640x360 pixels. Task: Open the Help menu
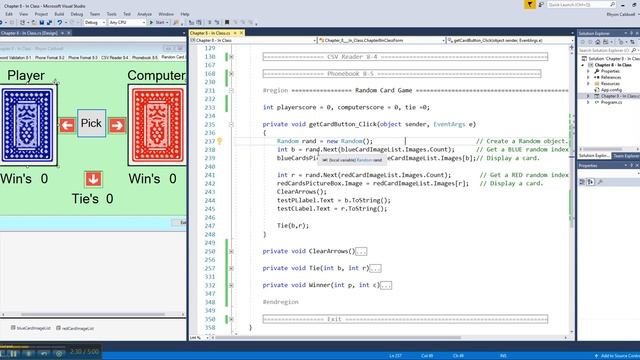coord(185,14)
